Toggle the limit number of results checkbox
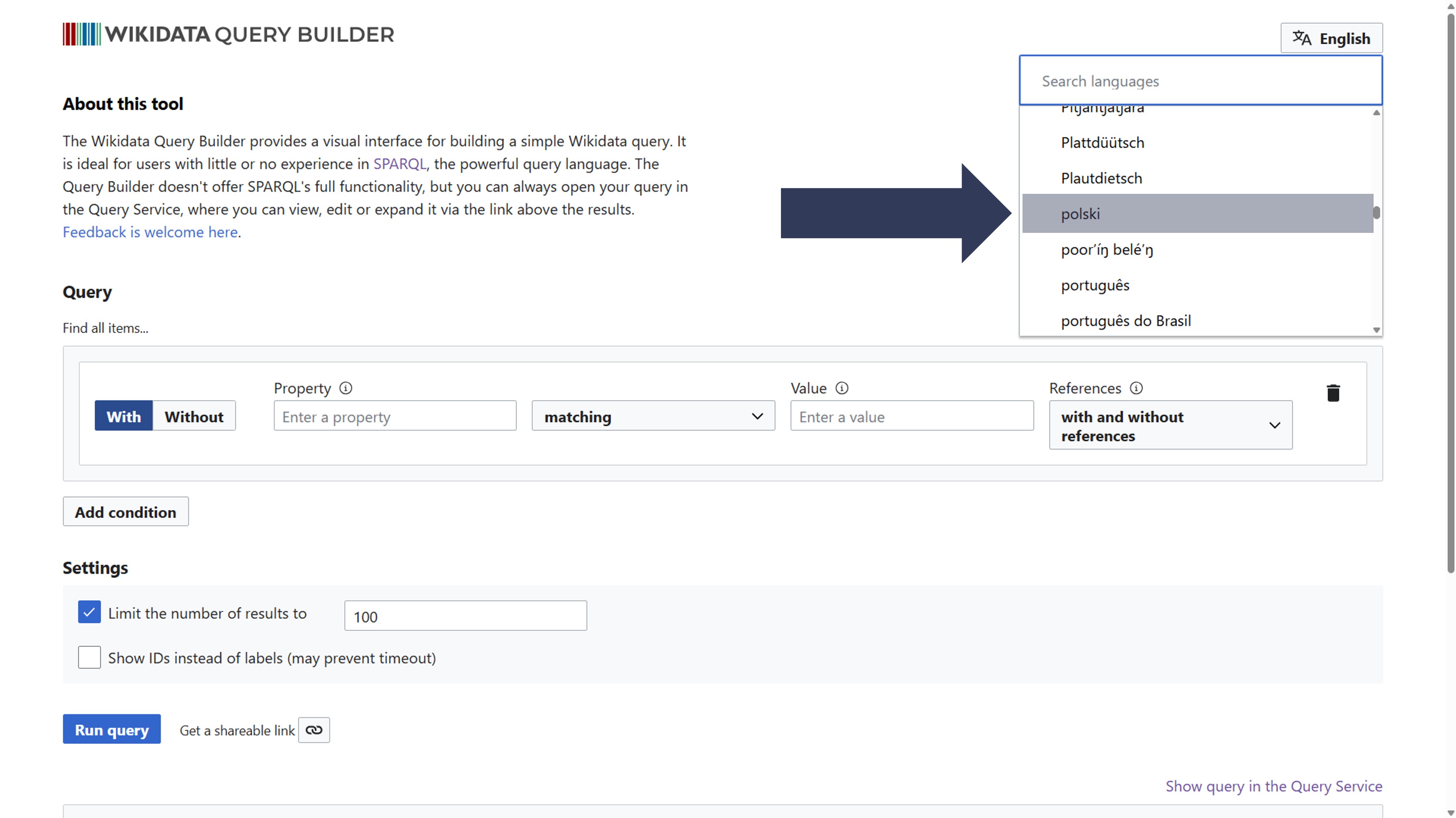 89,612
